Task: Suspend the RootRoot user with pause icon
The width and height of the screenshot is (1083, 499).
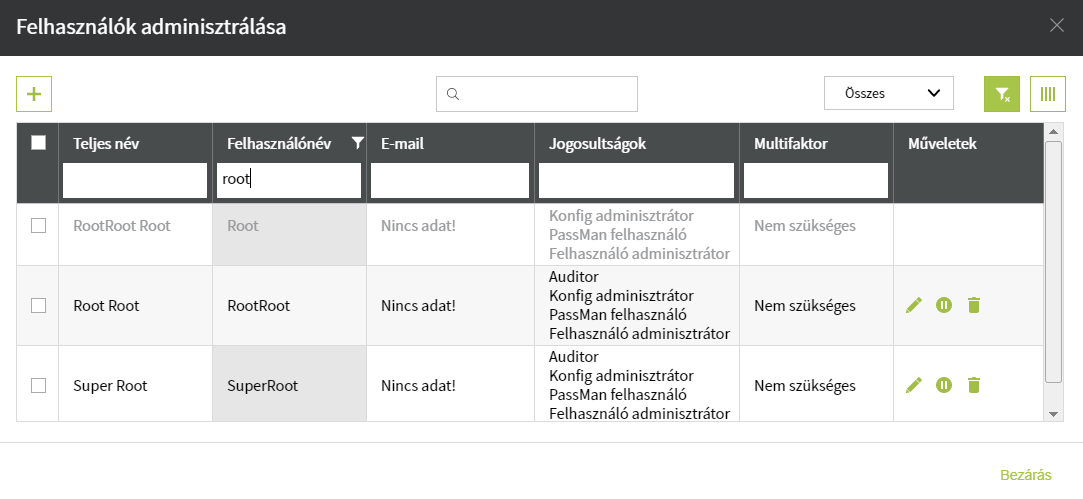Action: click(943, 305)
